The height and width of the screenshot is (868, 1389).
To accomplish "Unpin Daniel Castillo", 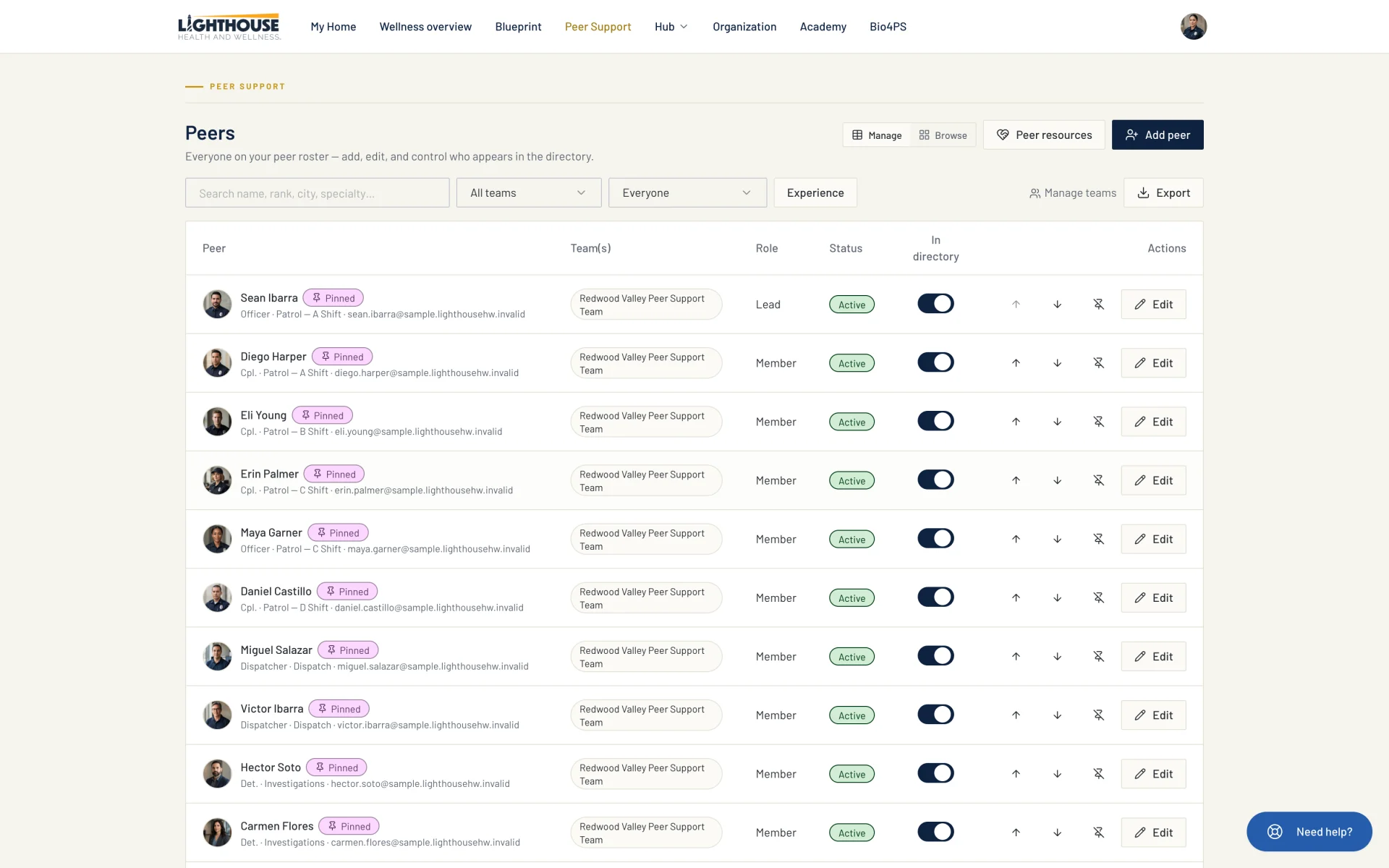I will [x=1098, y=597].
